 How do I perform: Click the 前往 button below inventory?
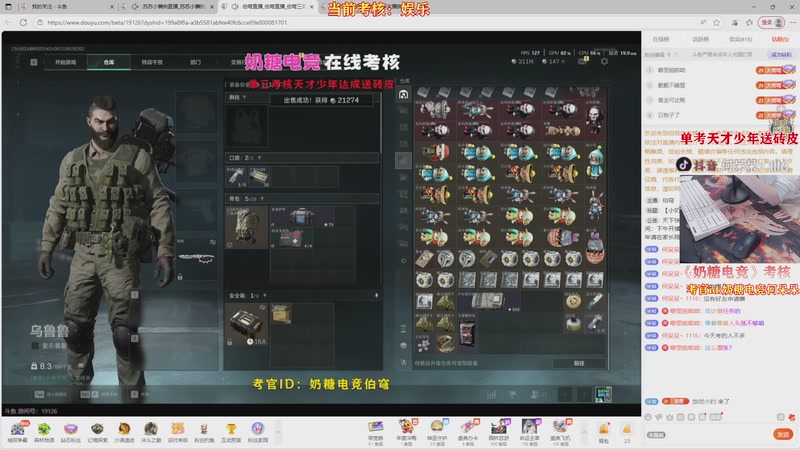[579, 363]
